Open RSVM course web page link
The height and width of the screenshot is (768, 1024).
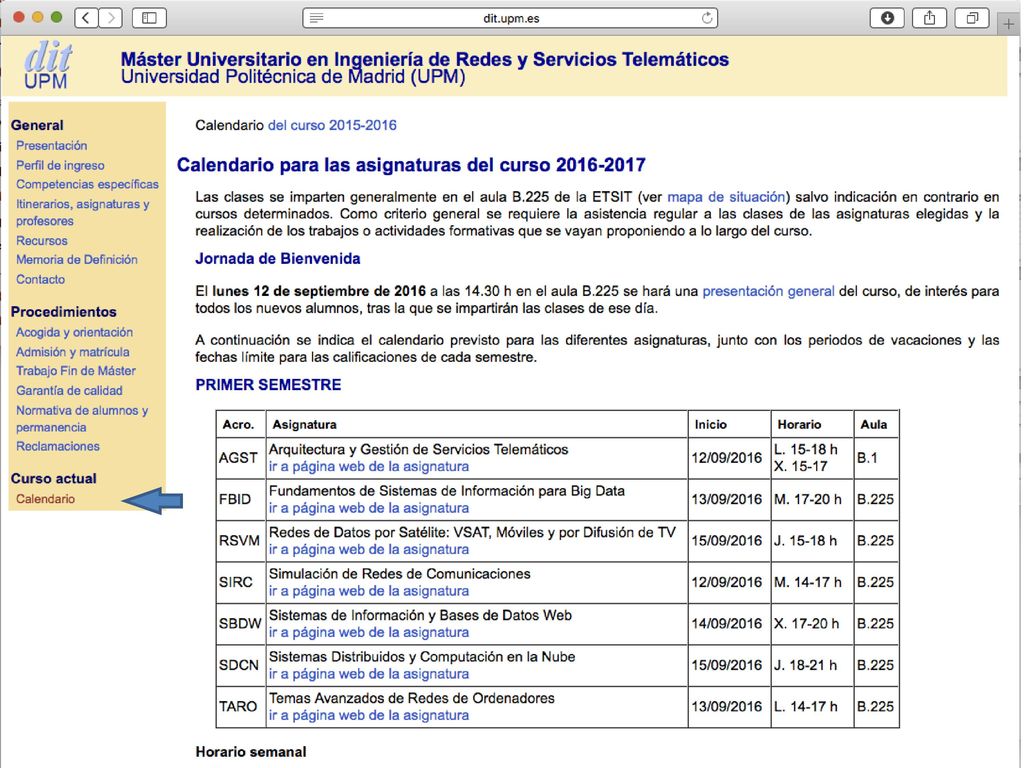[x=369, y=550]
